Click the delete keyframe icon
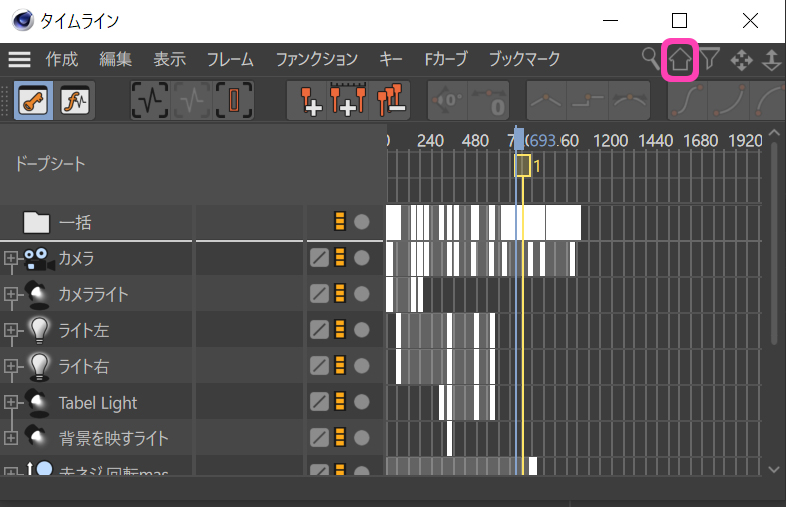Image resolution: width=786 pixels, height=507 pixels. click(x=390, y=101)
